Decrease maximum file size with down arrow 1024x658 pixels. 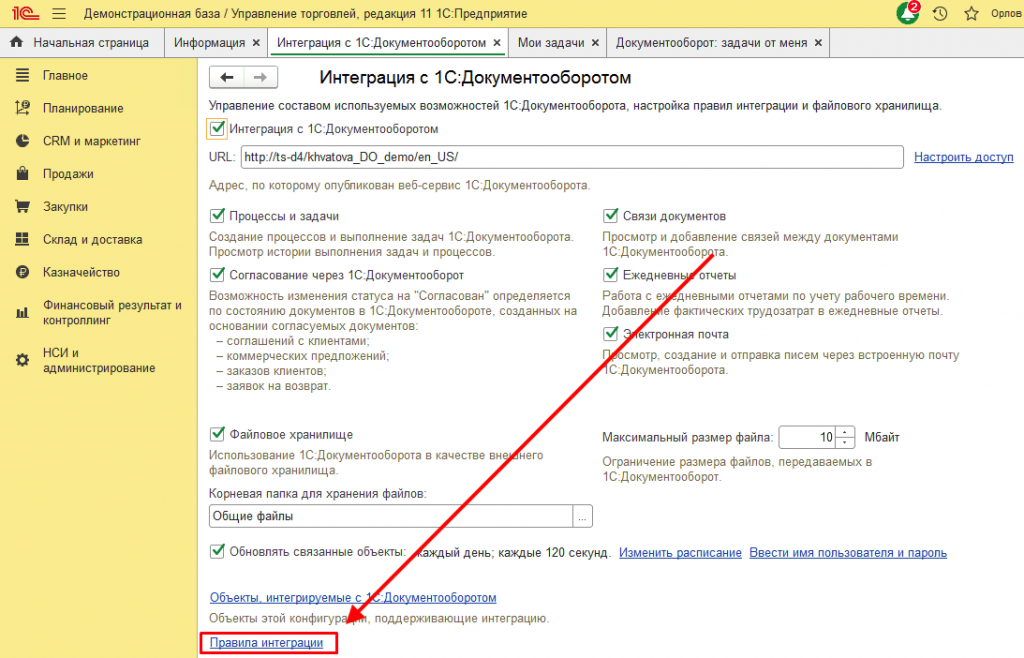pyautogui.click(x=845, y=443)
